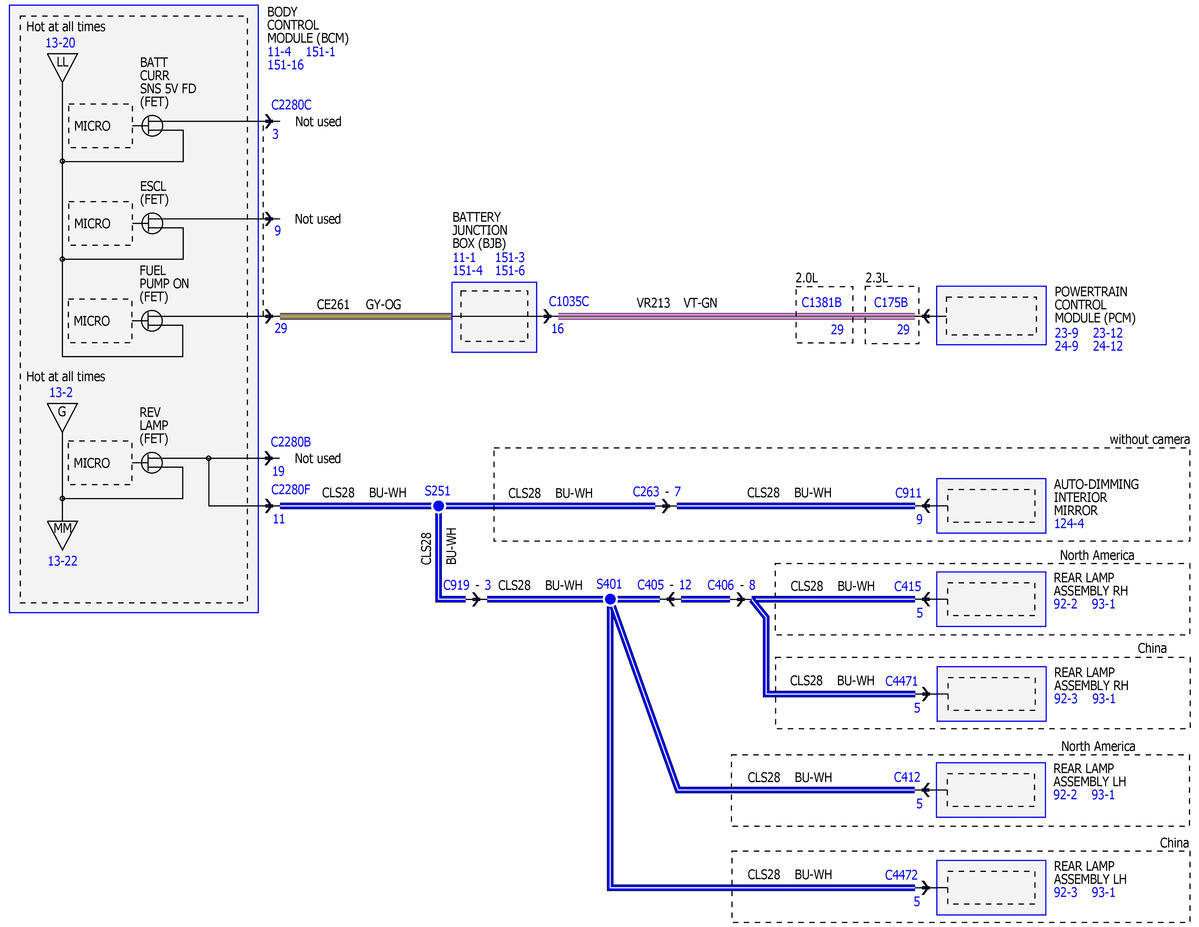Click connector C1381B for 2.0L

pyautogui.click(x=821, y=302)
